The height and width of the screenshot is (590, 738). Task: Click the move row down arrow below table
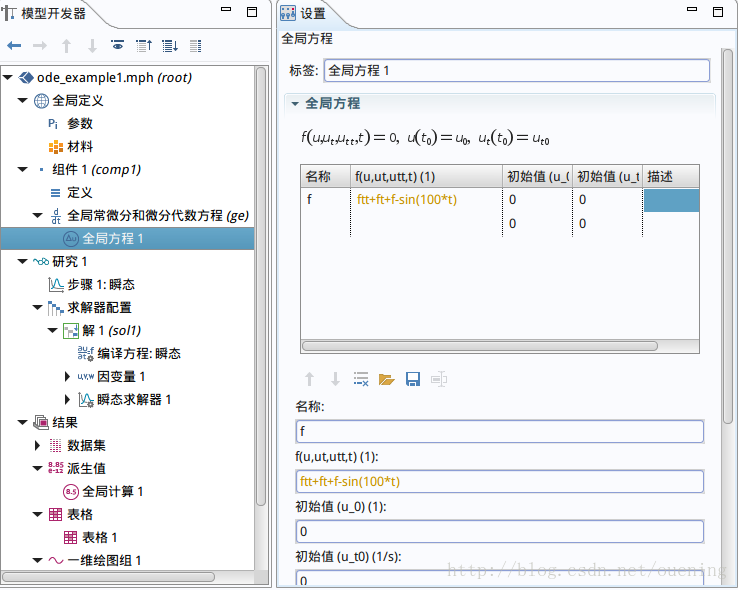[x=335, y=379]
